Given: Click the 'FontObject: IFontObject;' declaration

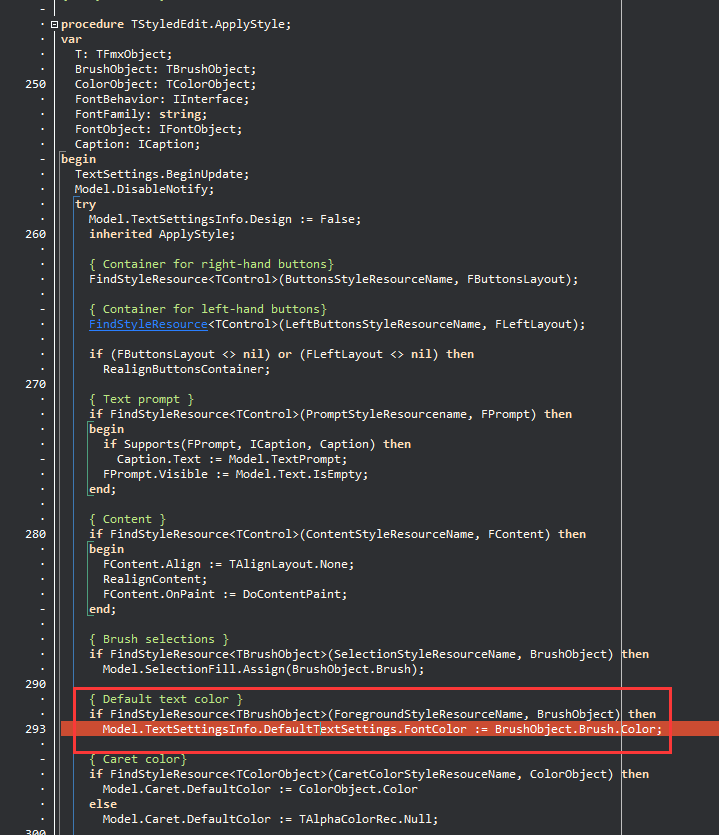Looking at the screenshot, I should coord(159,129).
